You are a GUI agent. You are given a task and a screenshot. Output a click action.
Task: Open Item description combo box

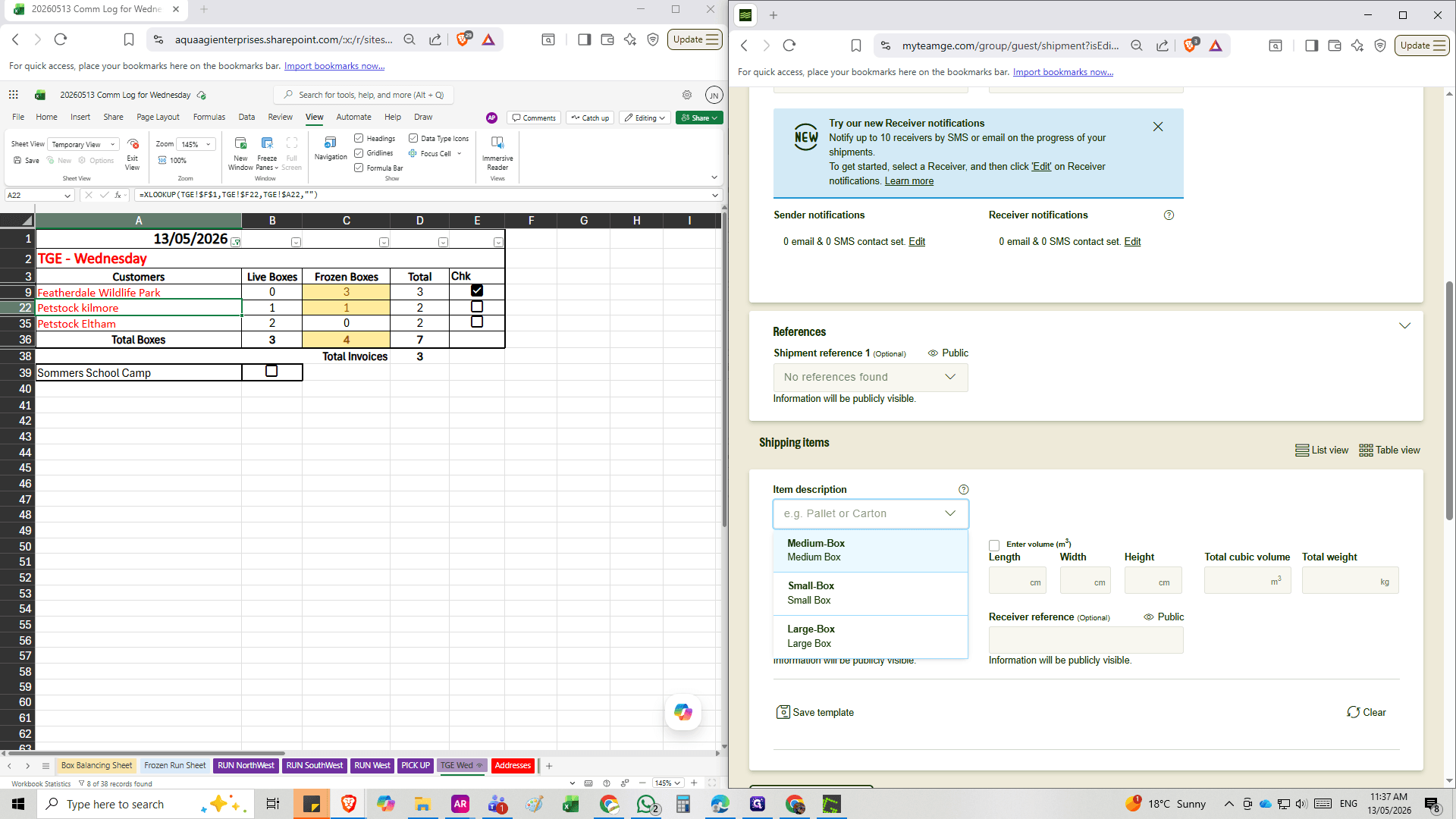click(x=871, y=514)
